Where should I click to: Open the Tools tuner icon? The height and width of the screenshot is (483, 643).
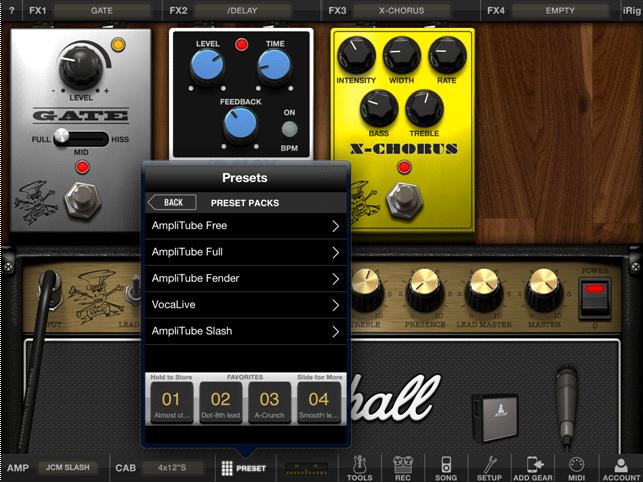coord(360,468)
